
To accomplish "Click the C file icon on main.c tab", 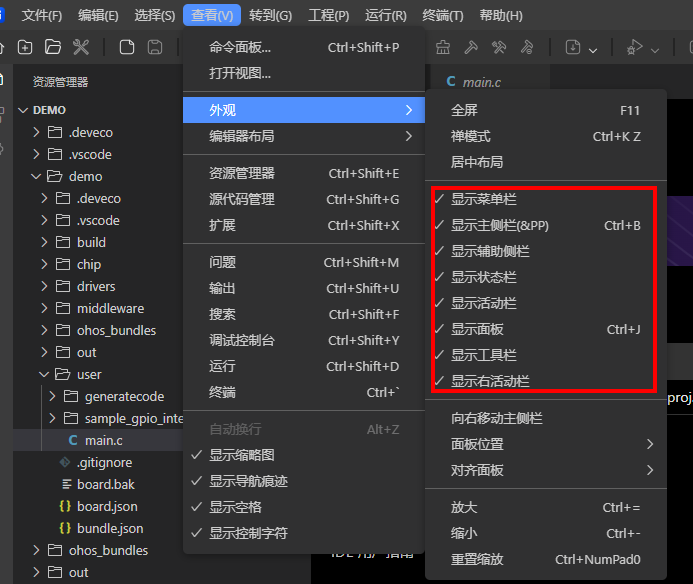I will pyautogui.click(x=451, y=82).
